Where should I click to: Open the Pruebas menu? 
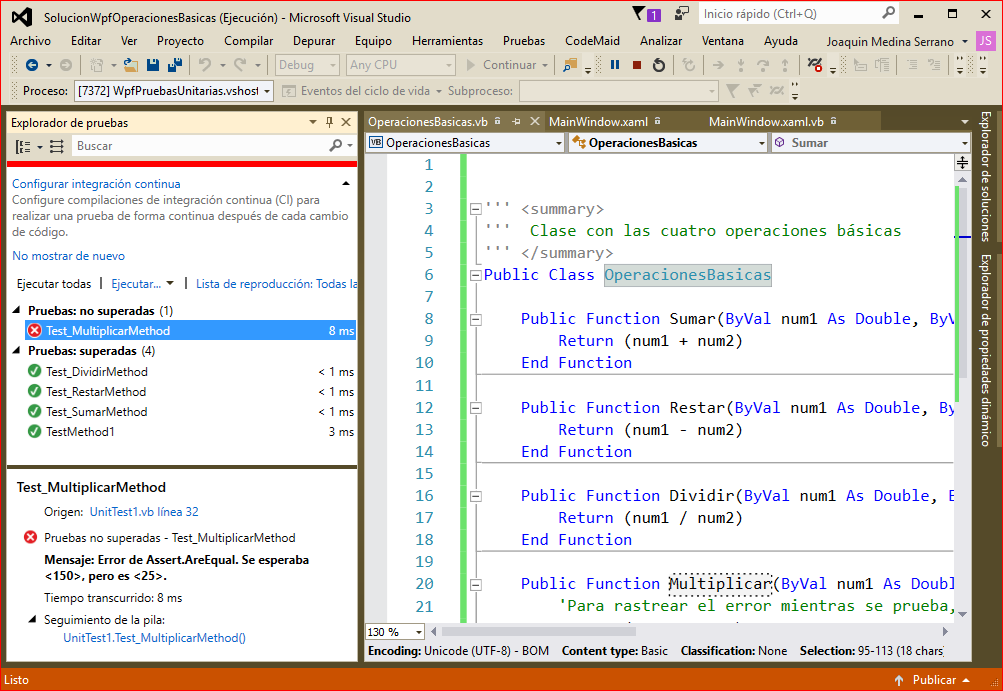(524, 41)
